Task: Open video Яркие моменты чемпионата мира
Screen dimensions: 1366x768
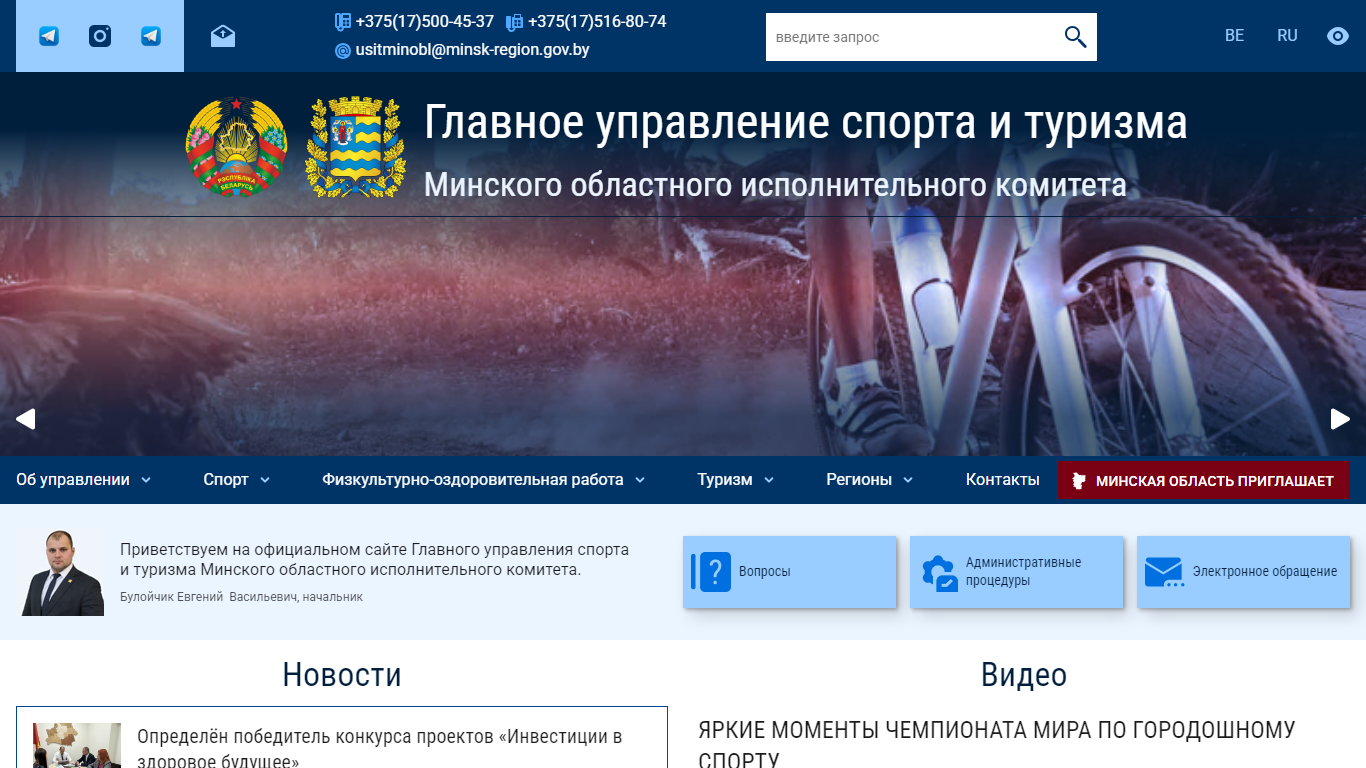Action: (x=997, y=744)
